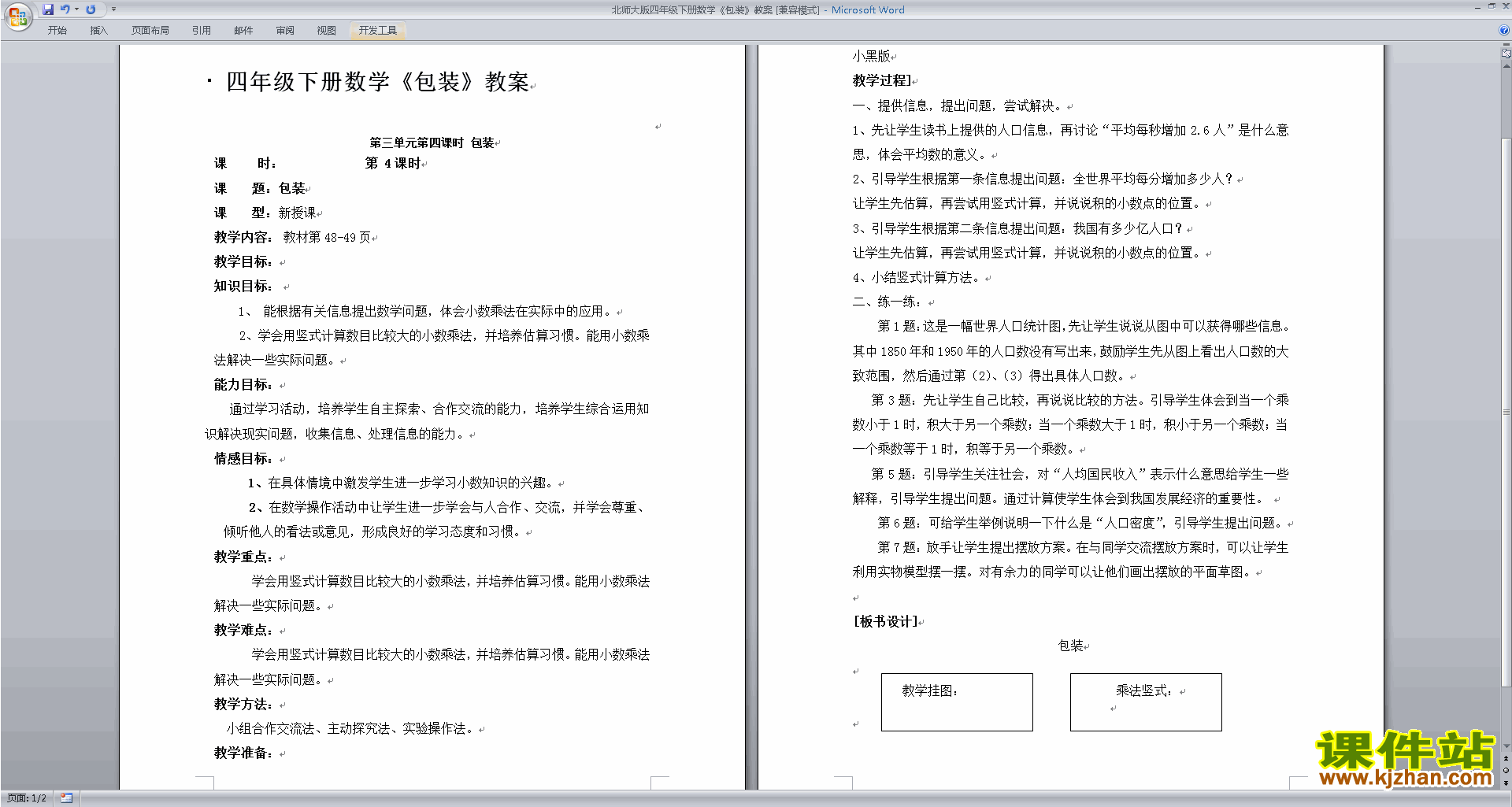This screenshot has width=1512, height=807.
Task: Click the line 4、小结竖式计算方法
Action: [x=917, y=277]
